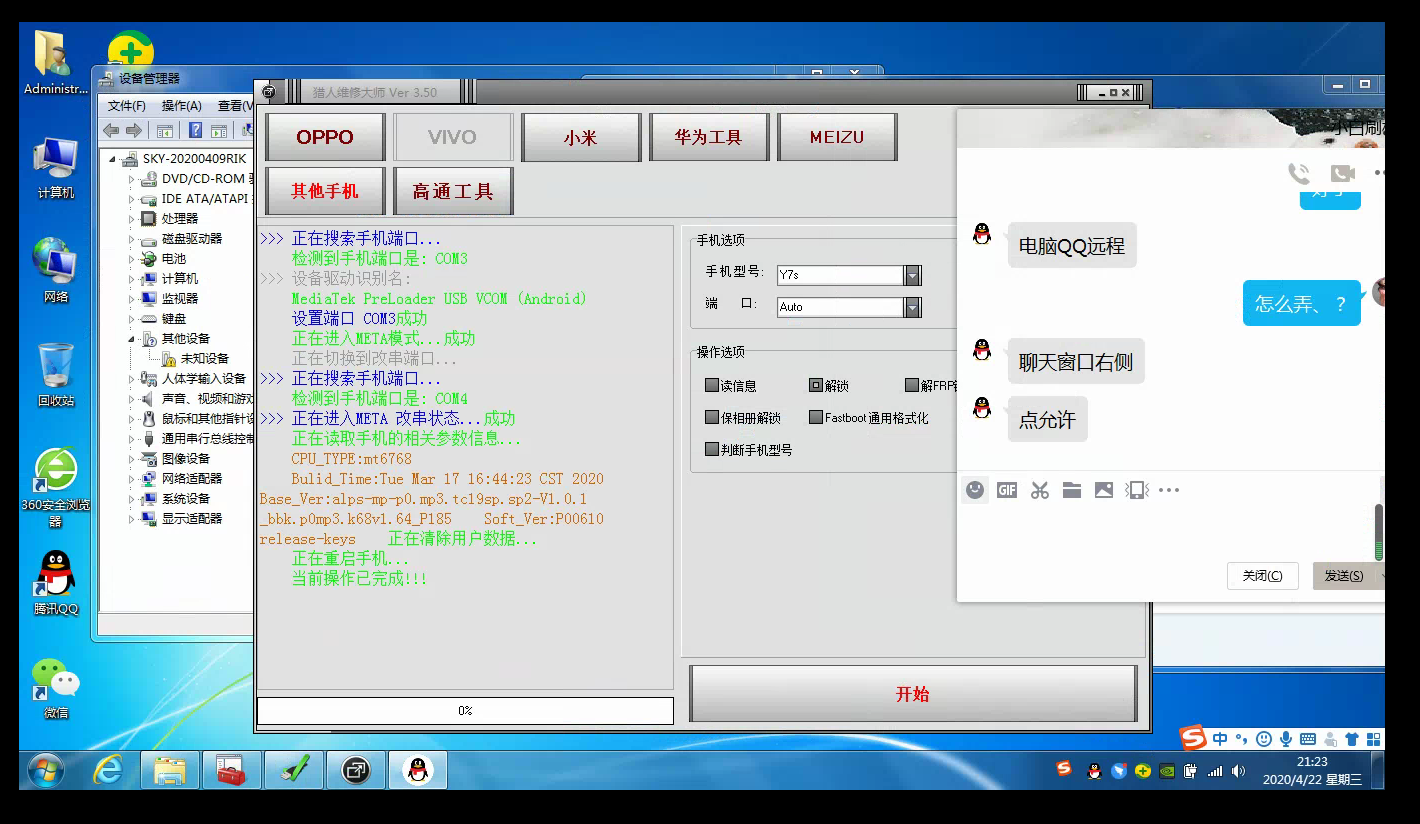The height and width of the screenshot is (824, 1420).
Task: Select 人体学输入设备 in the device tree
Action: 204,378
